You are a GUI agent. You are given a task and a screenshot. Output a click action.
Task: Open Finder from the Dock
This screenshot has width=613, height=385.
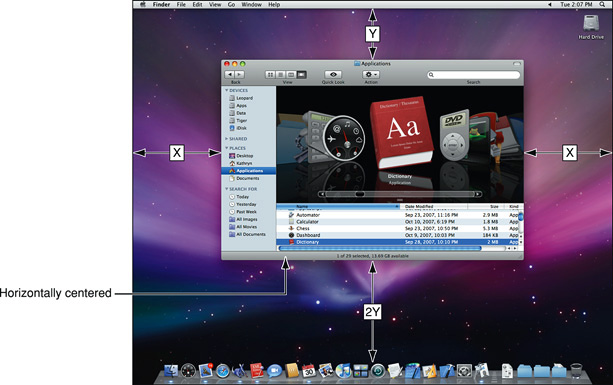(x=170, y=370)
